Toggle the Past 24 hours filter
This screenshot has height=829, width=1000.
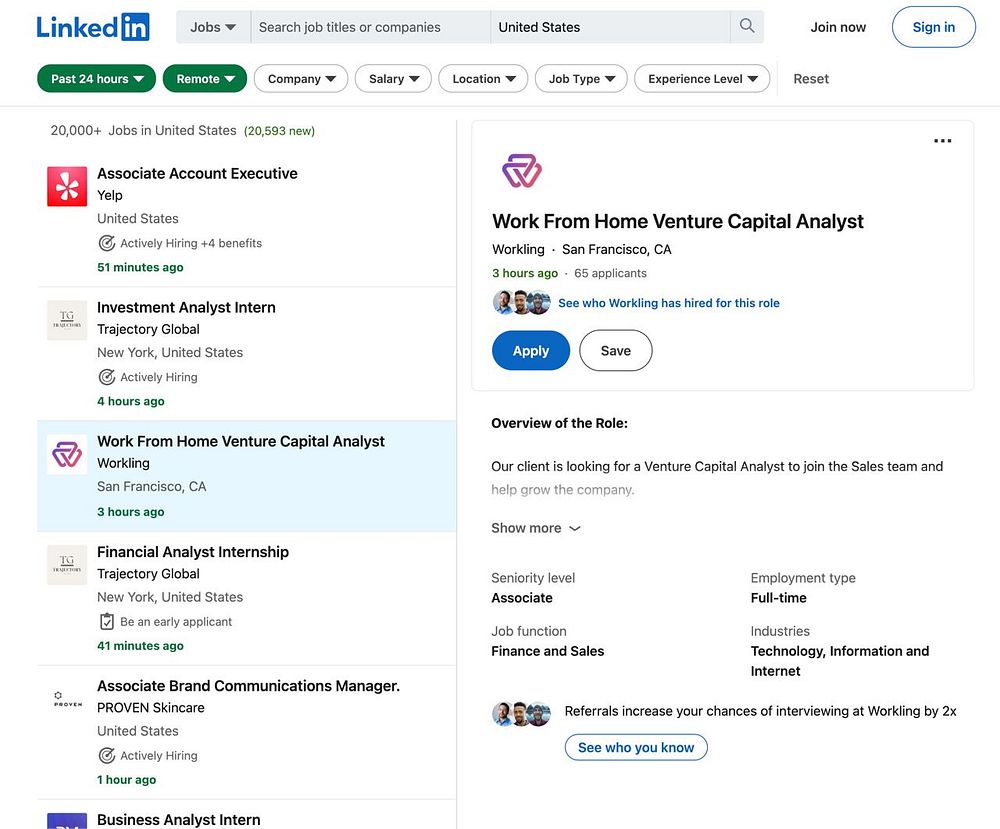coord(97,79)
